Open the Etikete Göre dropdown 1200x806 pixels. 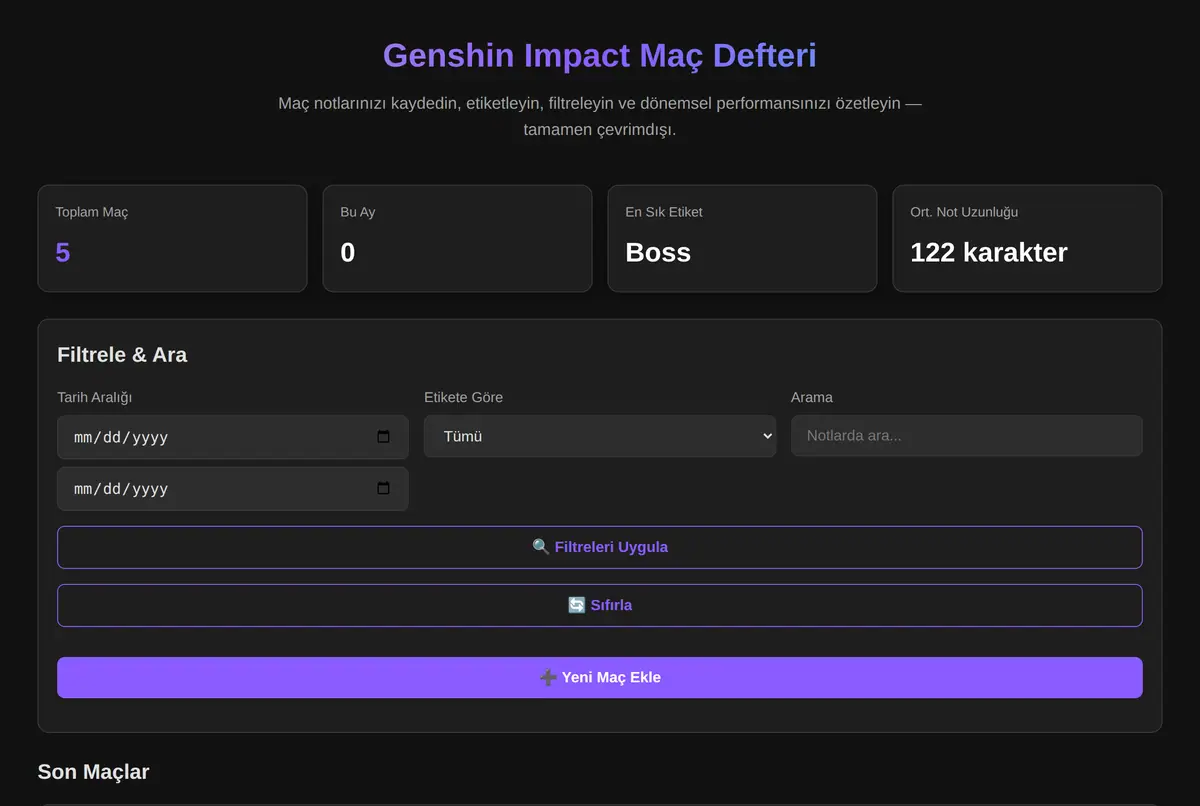coord(600,436)
